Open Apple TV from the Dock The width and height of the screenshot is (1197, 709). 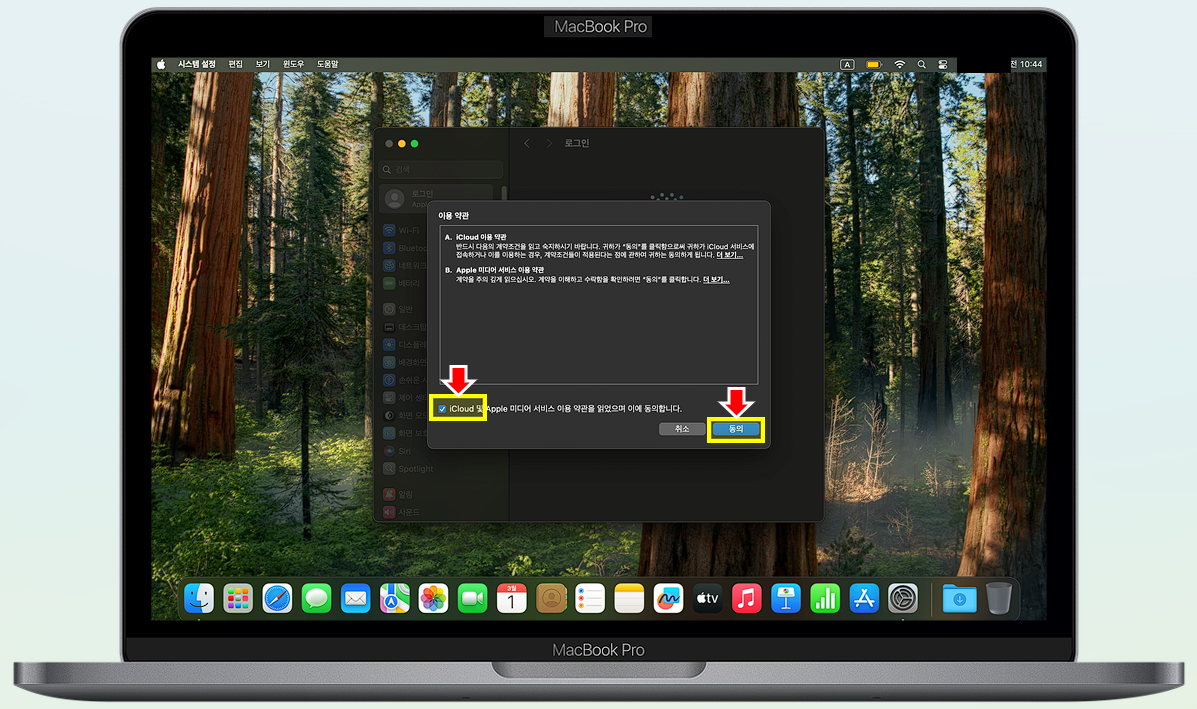pos(708,598)
